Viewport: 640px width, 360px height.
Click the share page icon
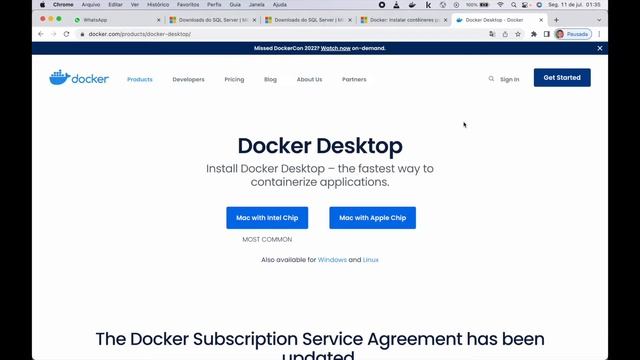click(x=505, y=34)
